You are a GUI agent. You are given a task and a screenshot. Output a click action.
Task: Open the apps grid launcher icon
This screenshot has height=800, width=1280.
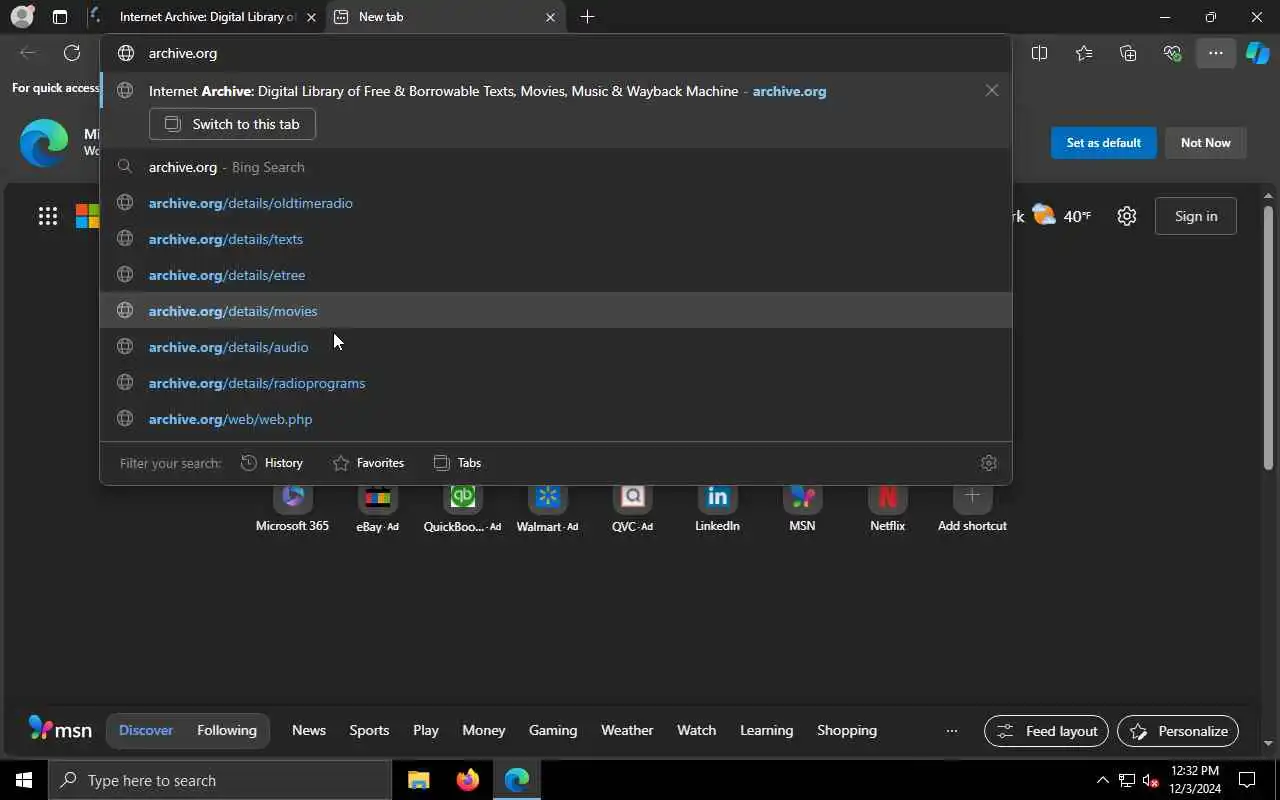(47, 216)
